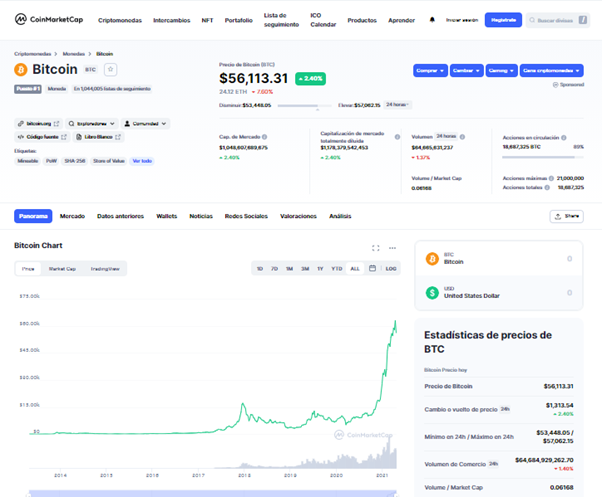Open the notifications bell
This screenshot has height=497, width=602.
tap(432, 20)
